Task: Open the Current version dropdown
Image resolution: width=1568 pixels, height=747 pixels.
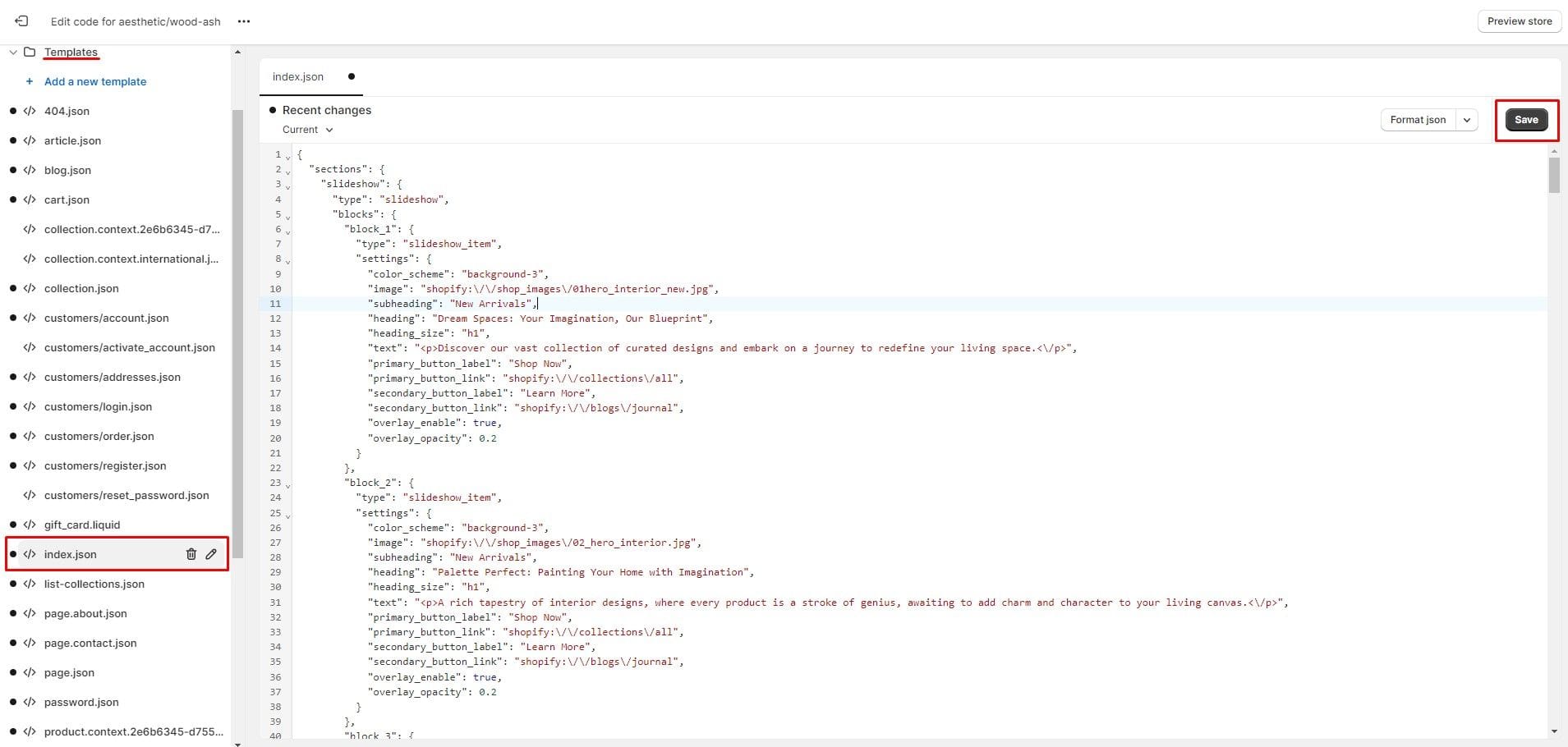Action: pos(308,130)
